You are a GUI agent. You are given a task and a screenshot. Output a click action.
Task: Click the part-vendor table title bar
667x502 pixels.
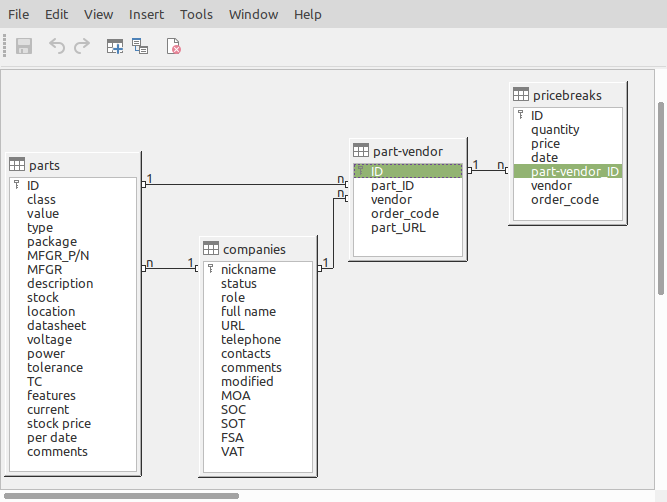pyautogui.click(x=407, y=151)
